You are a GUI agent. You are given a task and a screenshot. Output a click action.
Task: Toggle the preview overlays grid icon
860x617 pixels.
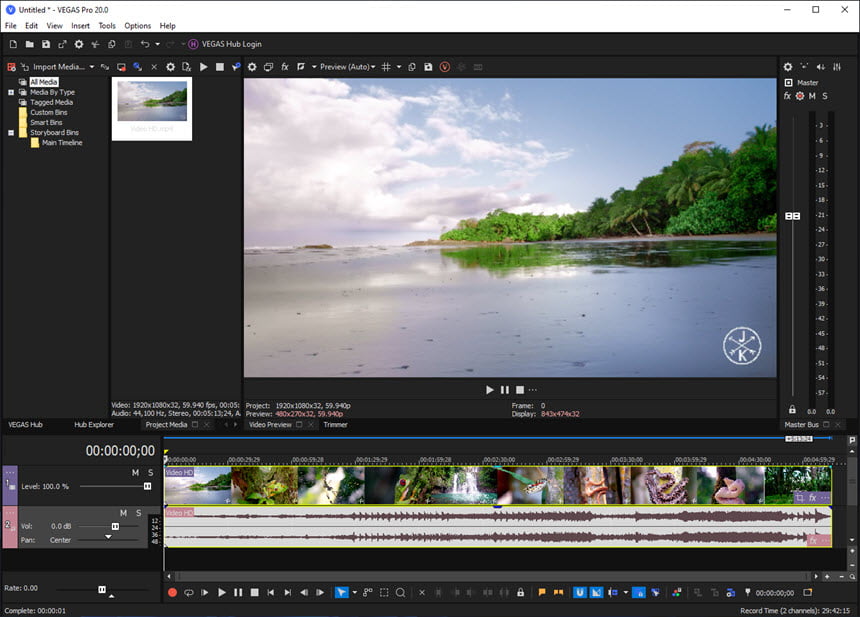386,67
